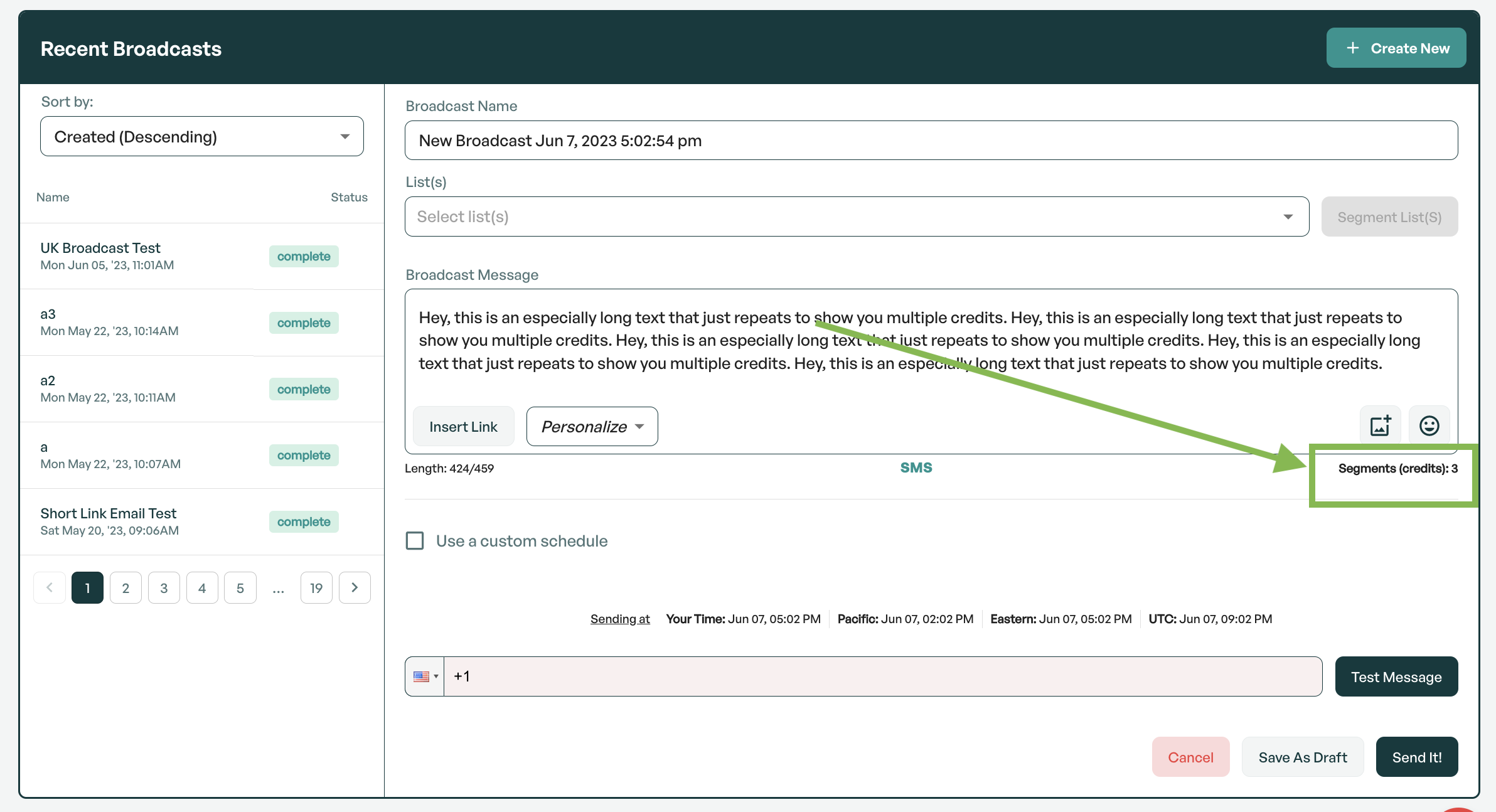Click the previous page arrow
This screenshot has width=1496, height=812.
pos(50,588)
